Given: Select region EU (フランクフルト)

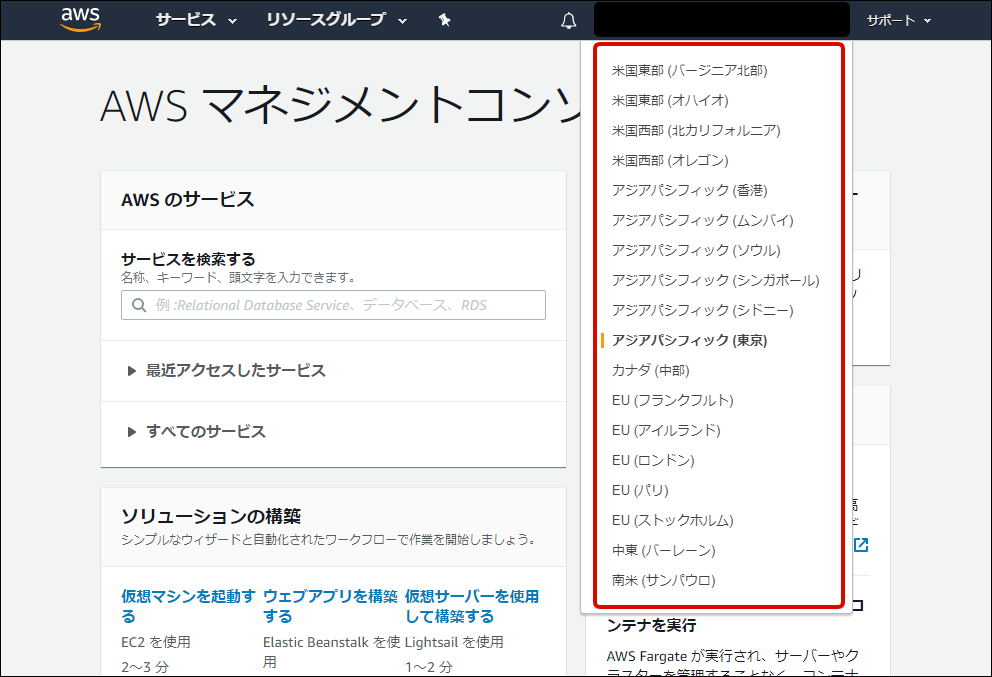Looking at the screenshot, I should point(672,400).
